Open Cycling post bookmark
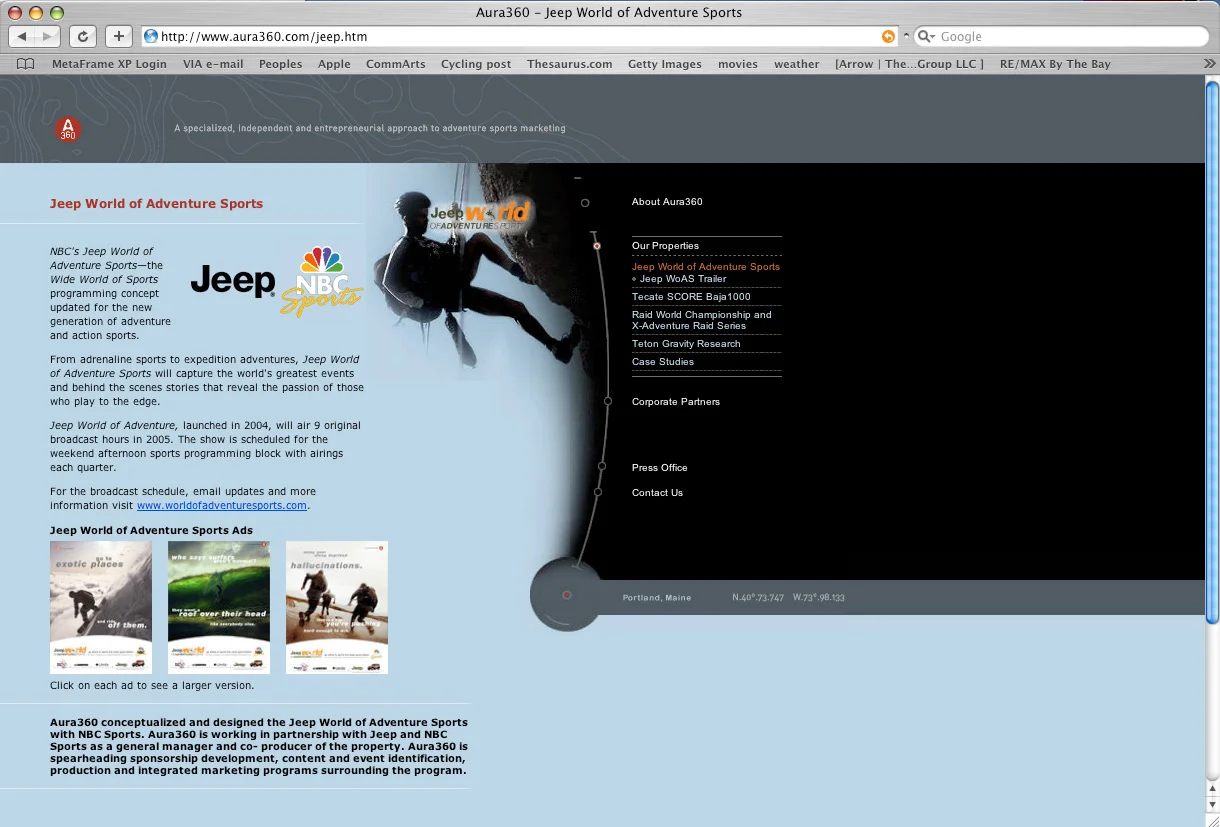Screen dimensions: 1220x827 click(476, 64)
